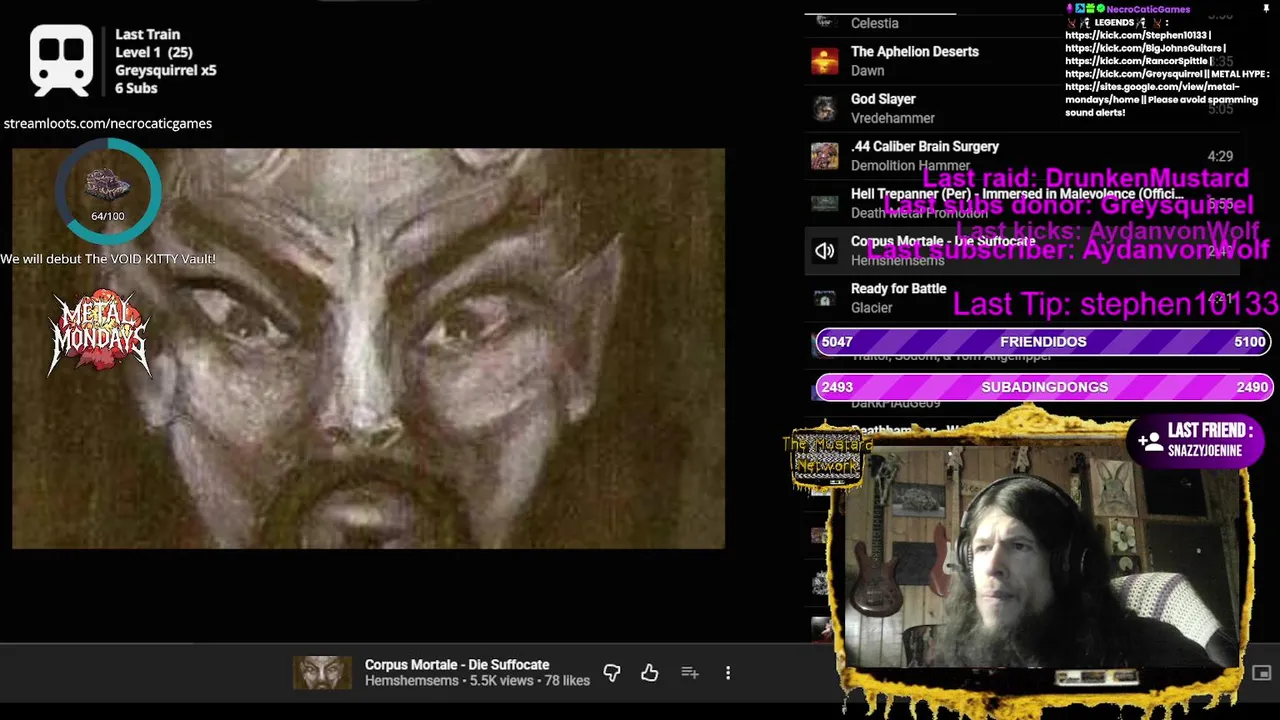Select .44 Caliber Brain Surgery track title
The width and height of the screenshot is (1280, 720).
pos(925,147)
